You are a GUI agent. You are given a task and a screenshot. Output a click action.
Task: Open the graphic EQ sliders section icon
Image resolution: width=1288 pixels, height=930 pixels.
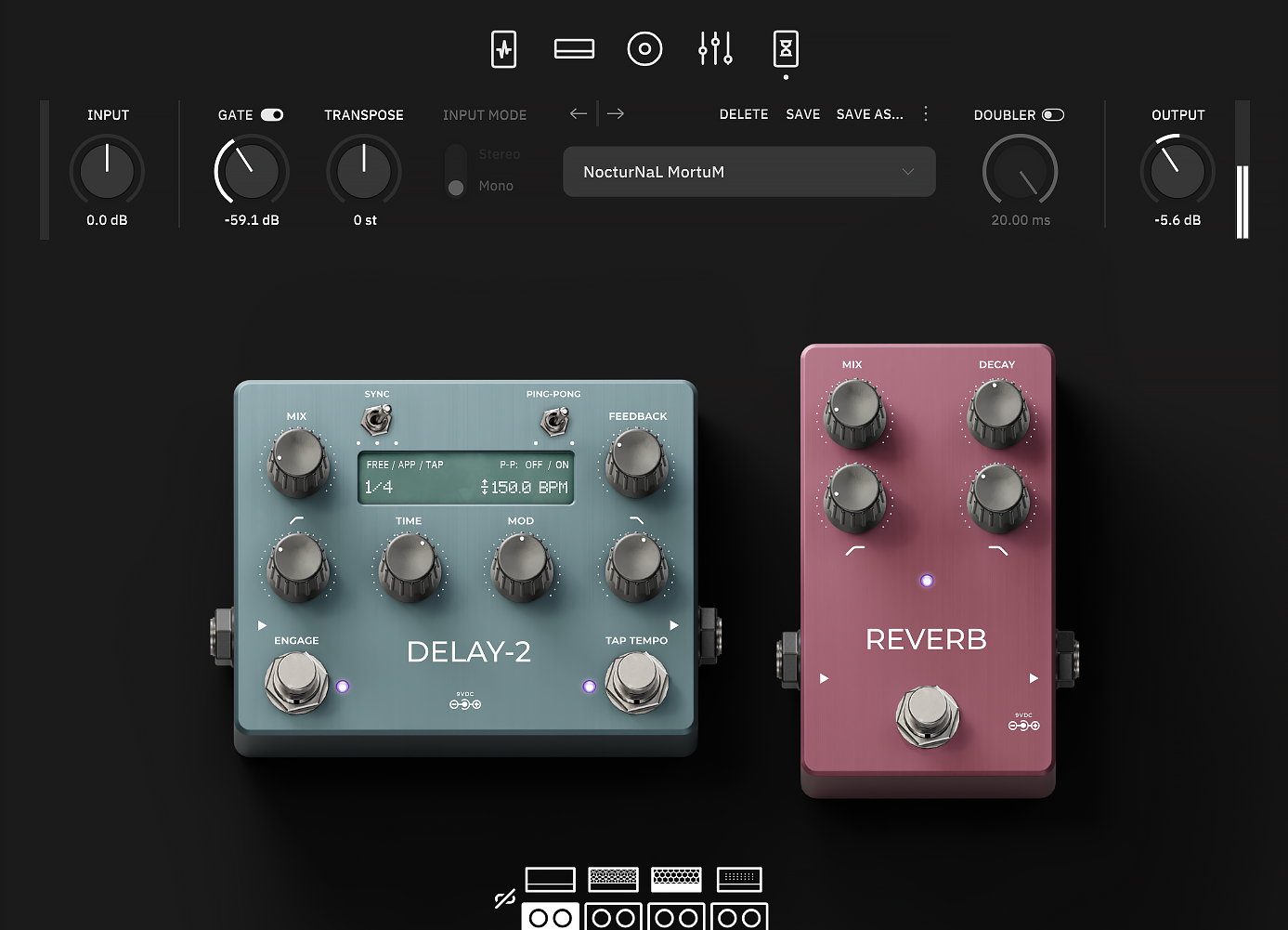click(x=715, y=49)
